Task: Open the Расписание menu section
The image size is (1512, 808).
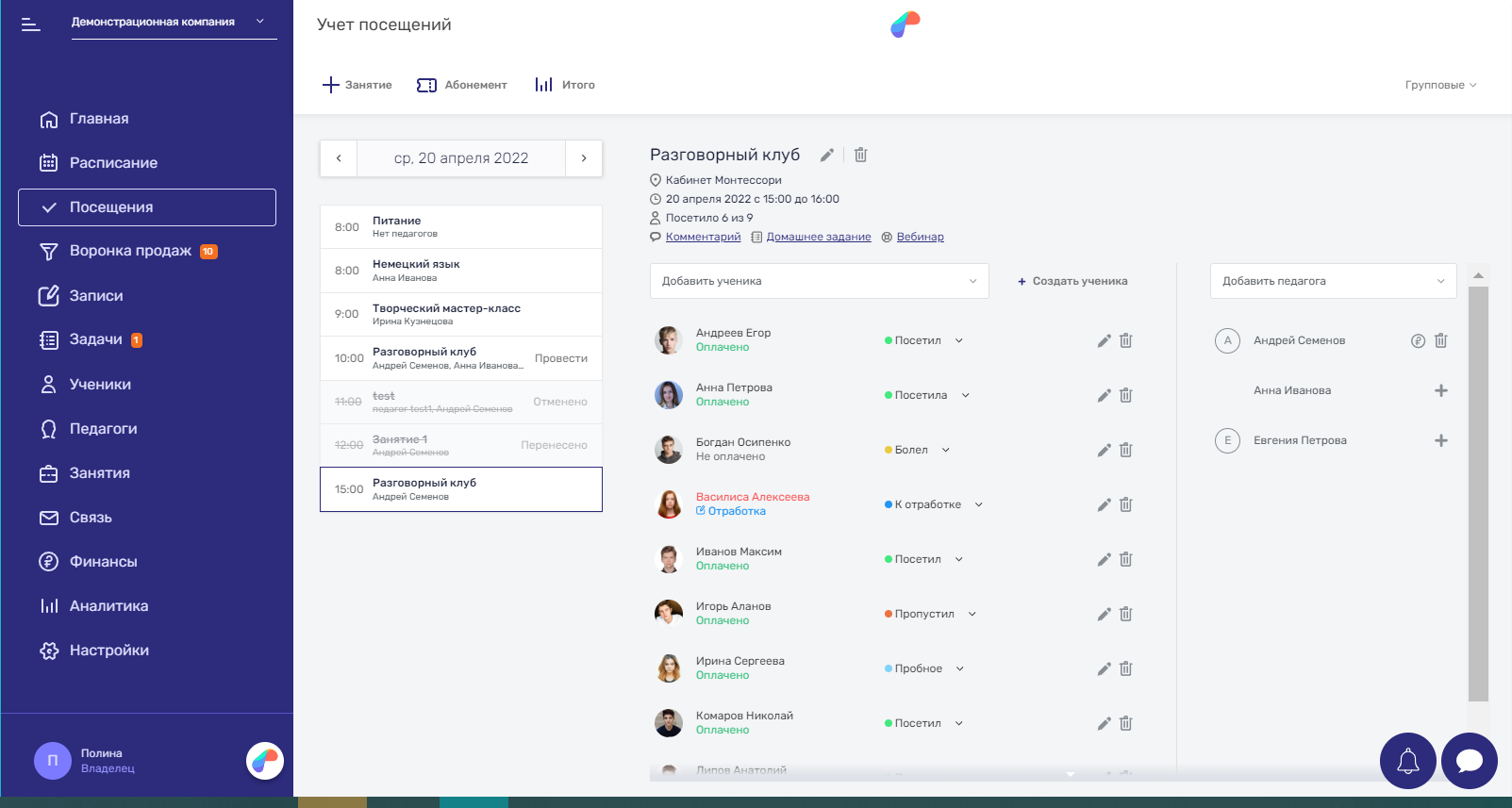Action: [x=113, y=163]
